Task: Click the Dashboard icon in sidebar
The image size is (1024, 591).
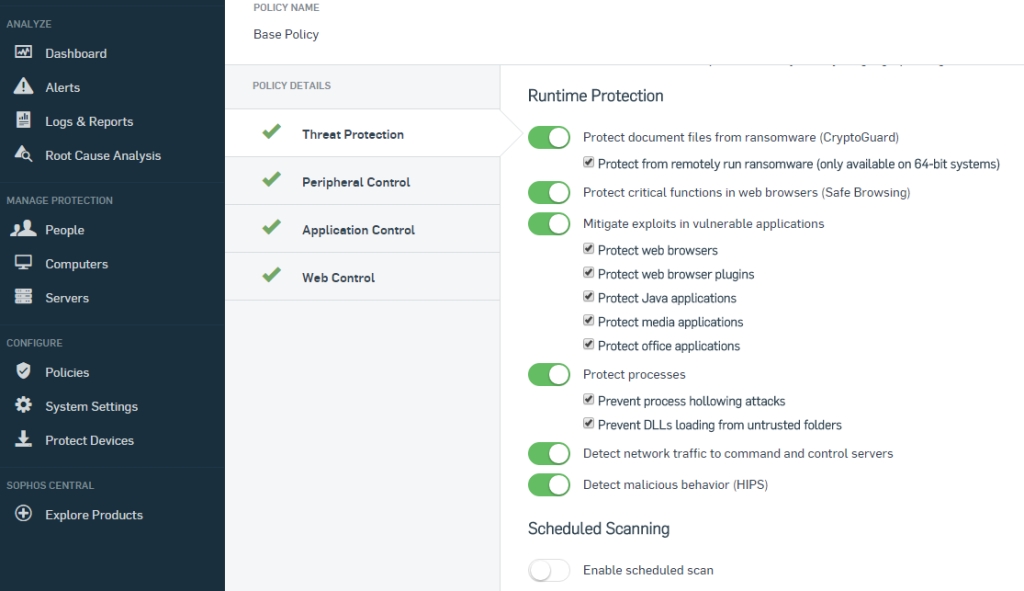Action: click(x=24, y=53)
